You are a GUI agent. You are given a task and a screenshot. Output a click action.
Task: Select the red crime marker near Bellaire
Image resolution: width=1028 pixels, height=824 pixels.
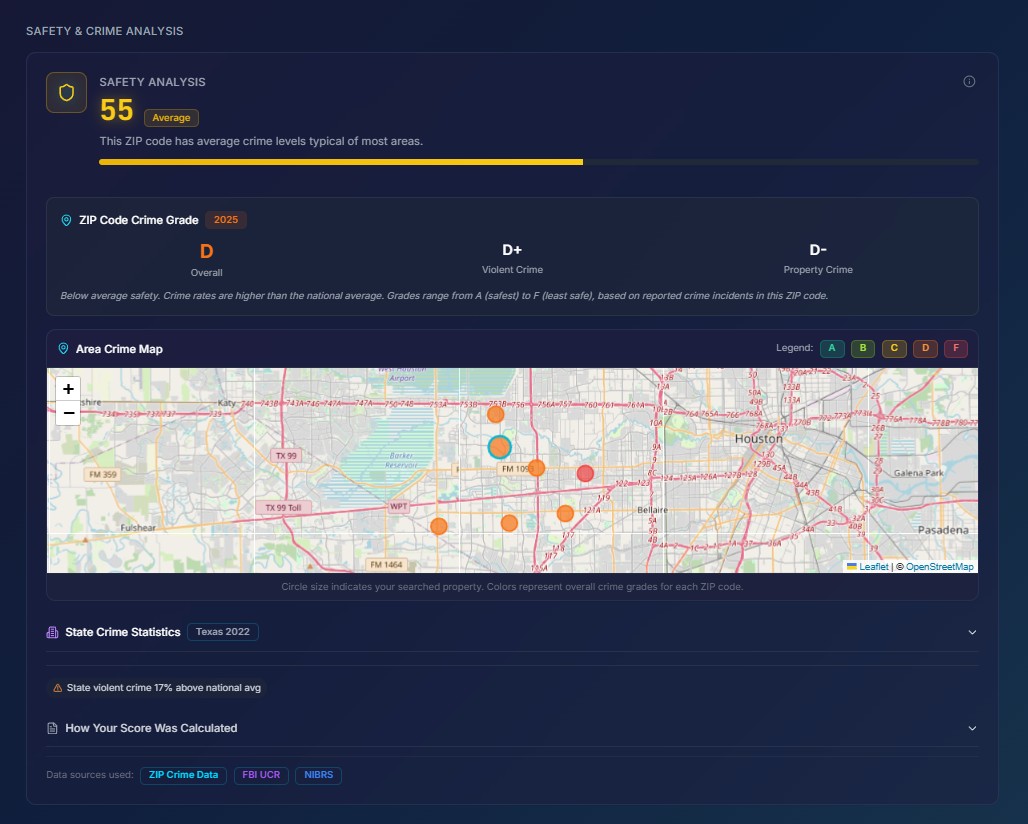point(585,473)
